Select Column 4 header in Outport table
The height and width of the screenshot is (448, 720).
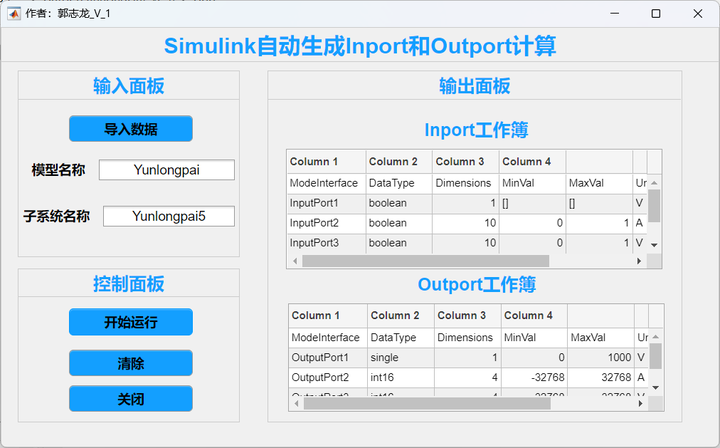[x=534, y=315]
